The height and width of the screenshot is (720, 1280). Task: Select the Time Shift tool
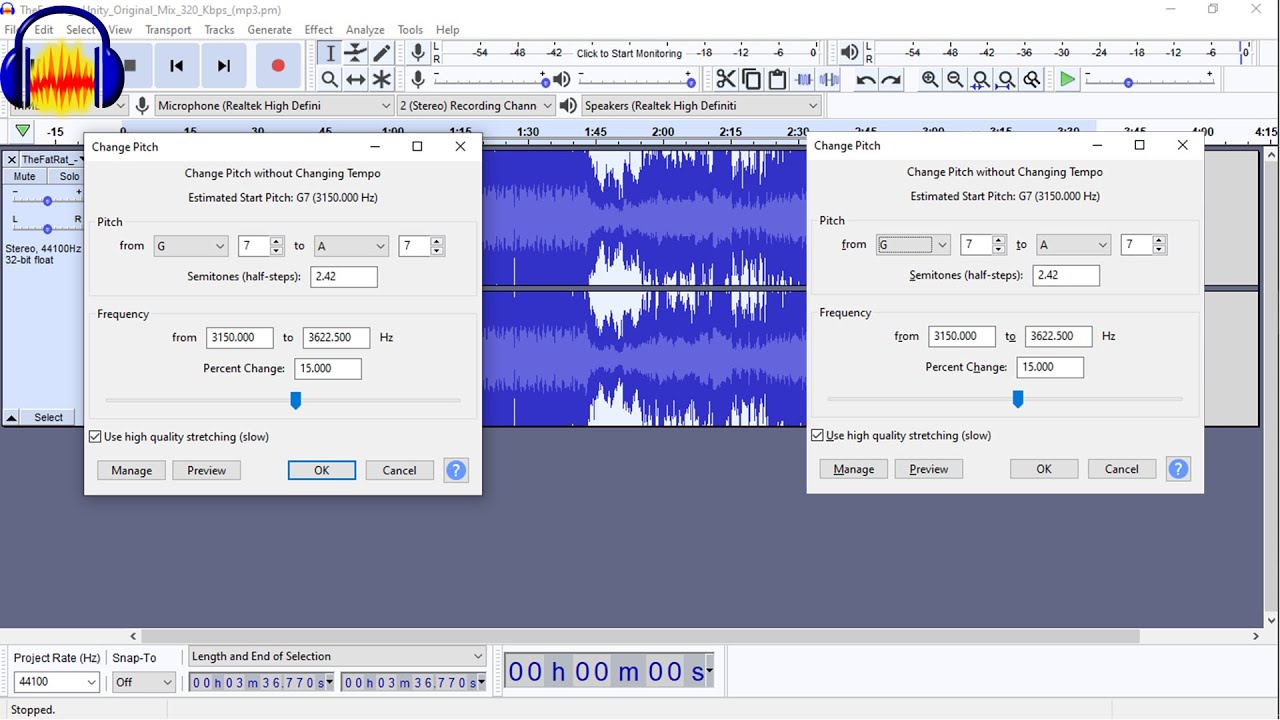(355, 79)
